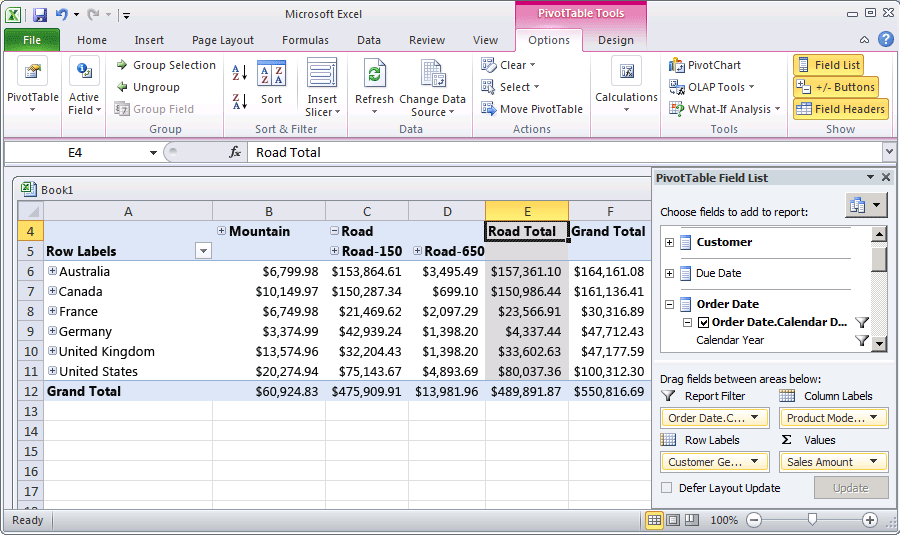Open the PivotChart tool
900x536 pixels.
(705, 65)
